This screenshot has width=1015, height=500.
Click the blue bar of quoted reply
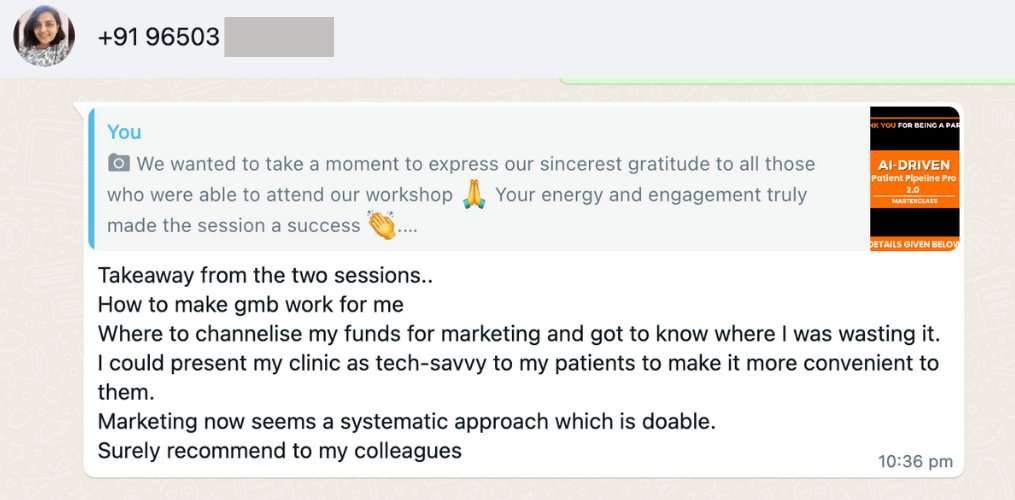tap(92, 178)
